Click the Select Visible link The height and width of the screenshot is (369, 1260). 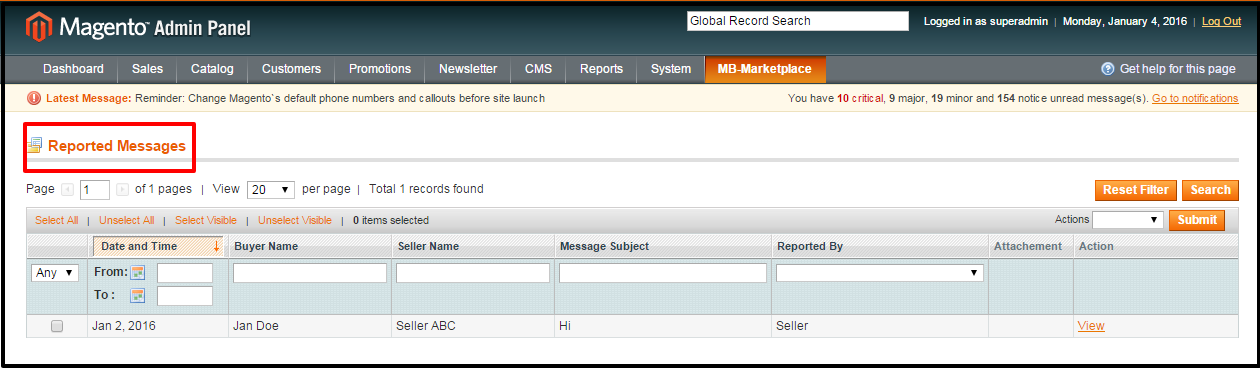pos(206,220)
